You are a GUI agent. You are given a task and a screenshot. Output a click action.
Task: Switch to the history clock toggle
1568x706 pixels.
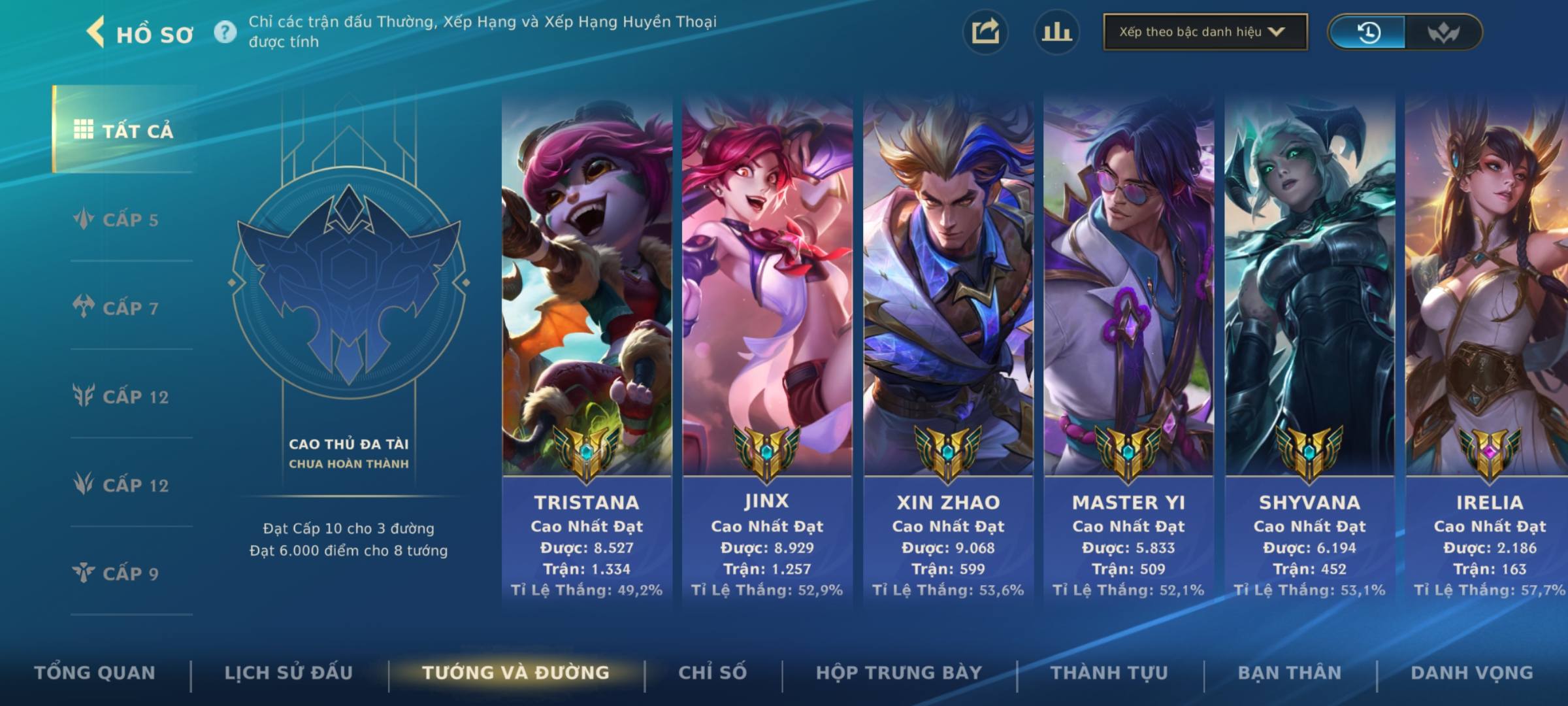pyautogui.click(x=1368, y=32)
